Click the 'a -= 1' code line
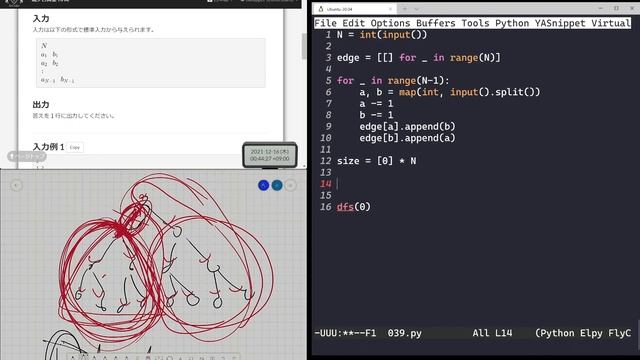Screen dimensions: 640x360 [x=376, y=103]
